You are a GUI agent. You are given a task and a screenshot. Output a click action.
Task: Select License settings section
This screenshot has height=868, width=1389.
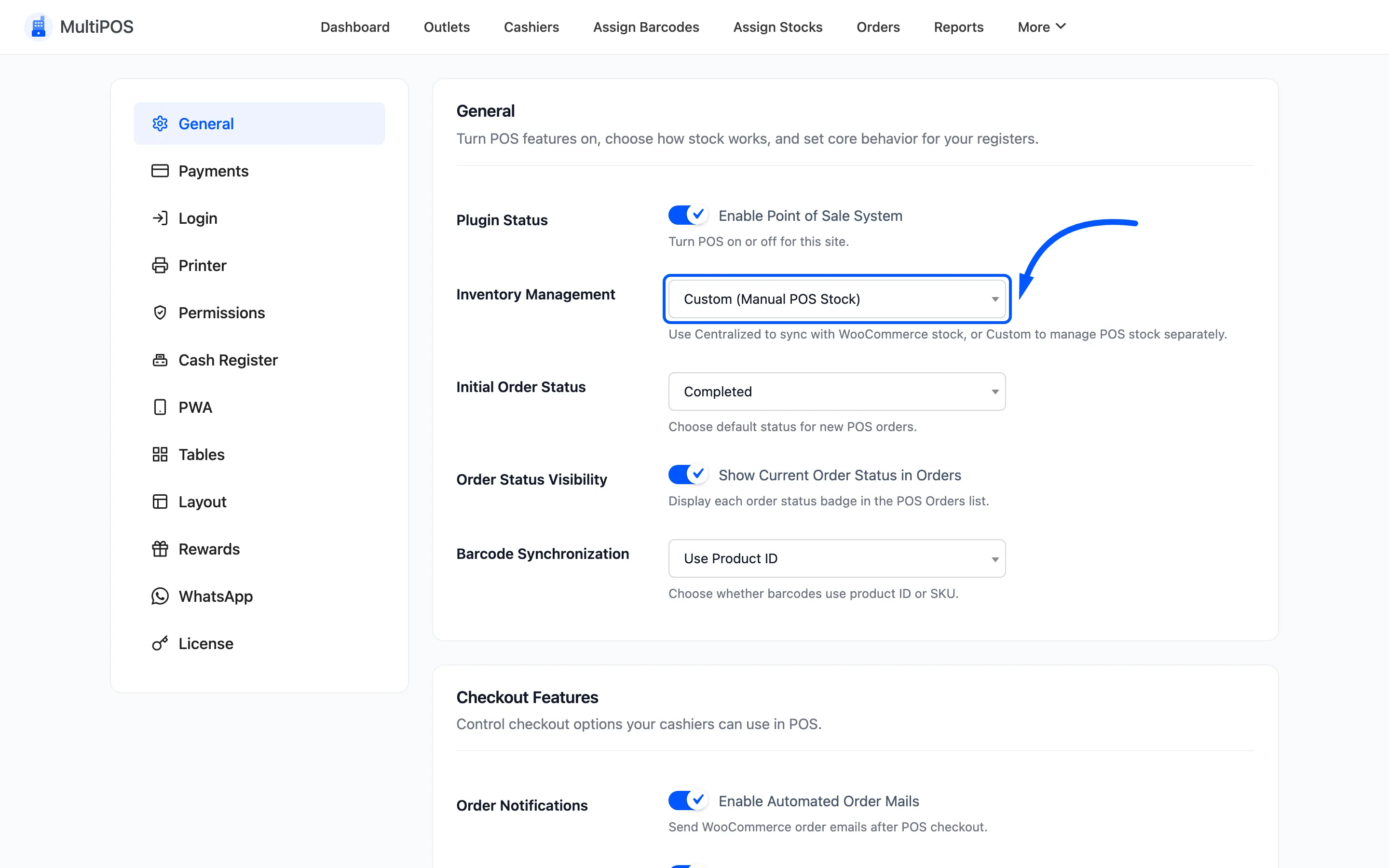coord(259,643)
